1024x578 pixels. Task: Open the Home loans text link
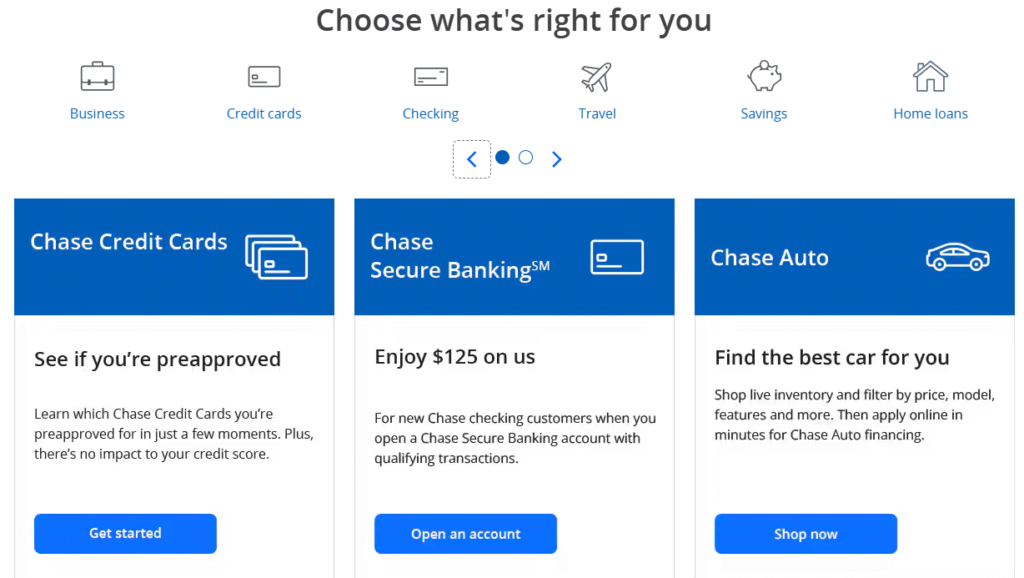[x=930, y=114]
